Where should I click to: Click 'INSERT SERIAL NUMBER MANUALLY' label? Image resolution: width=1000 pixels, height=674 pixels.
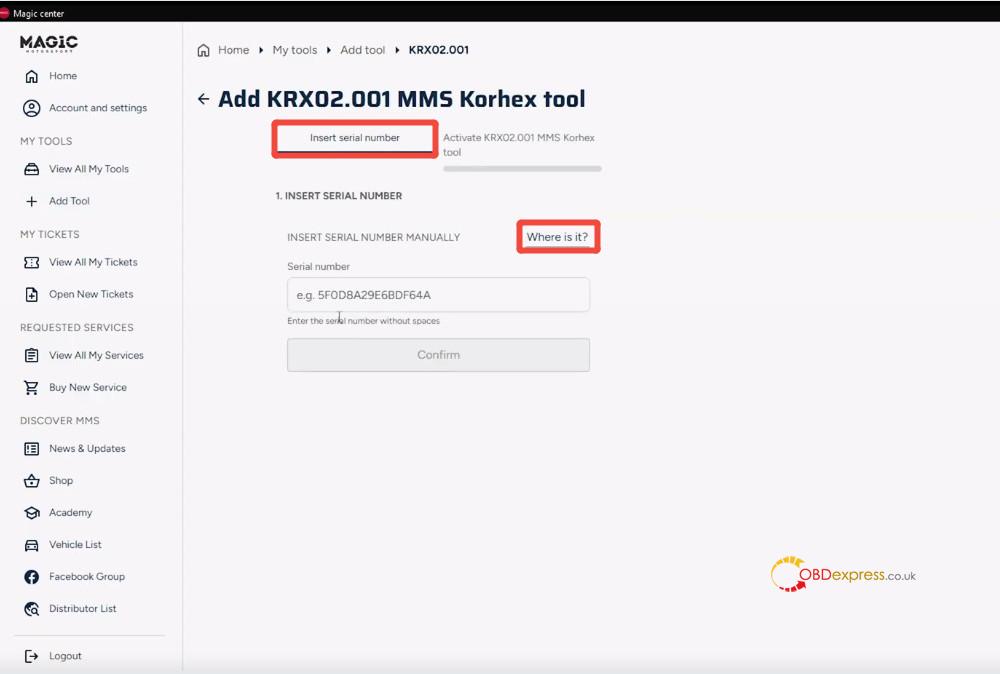point(374,237)
